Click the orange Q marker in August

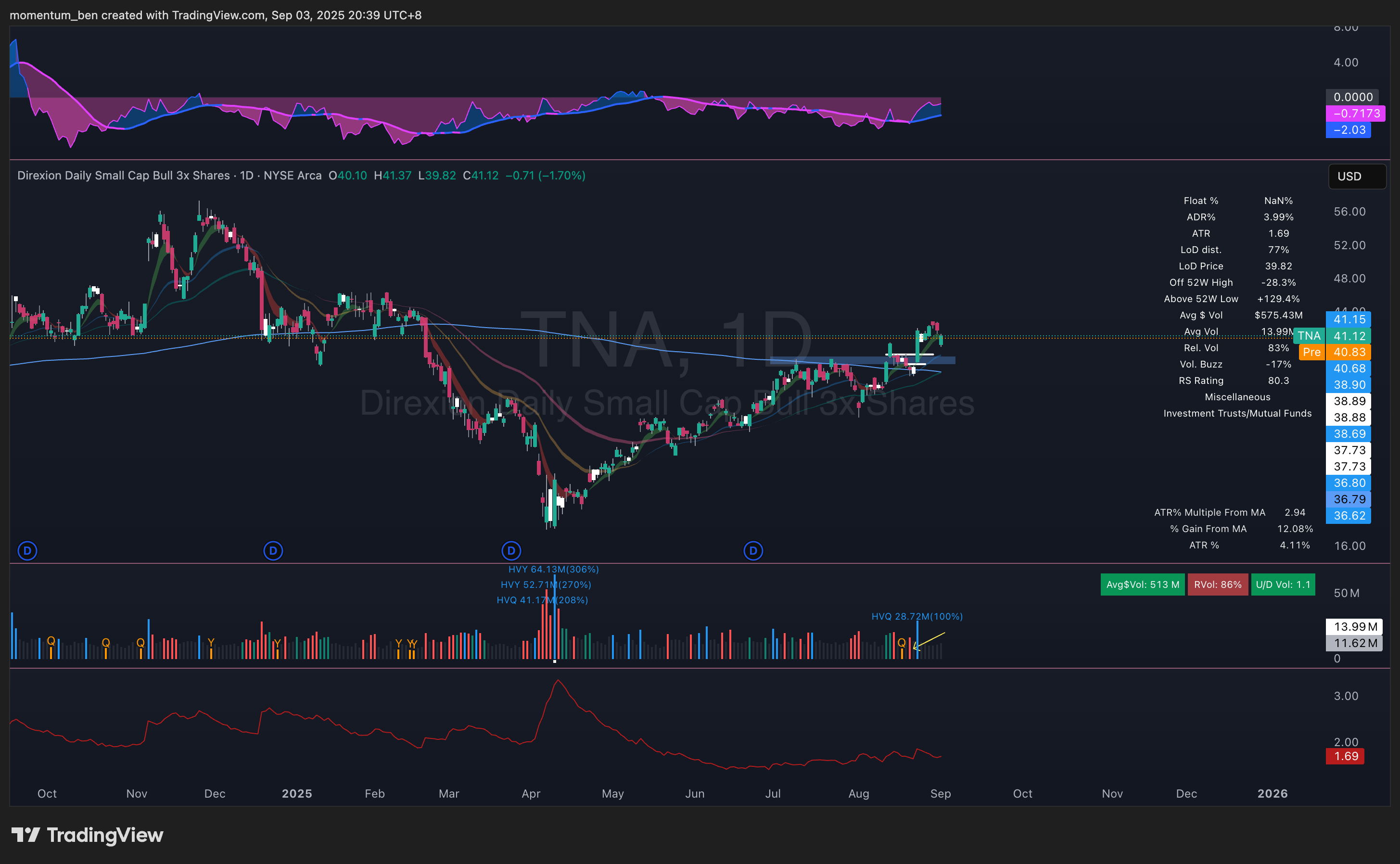[x=901, y=643]
